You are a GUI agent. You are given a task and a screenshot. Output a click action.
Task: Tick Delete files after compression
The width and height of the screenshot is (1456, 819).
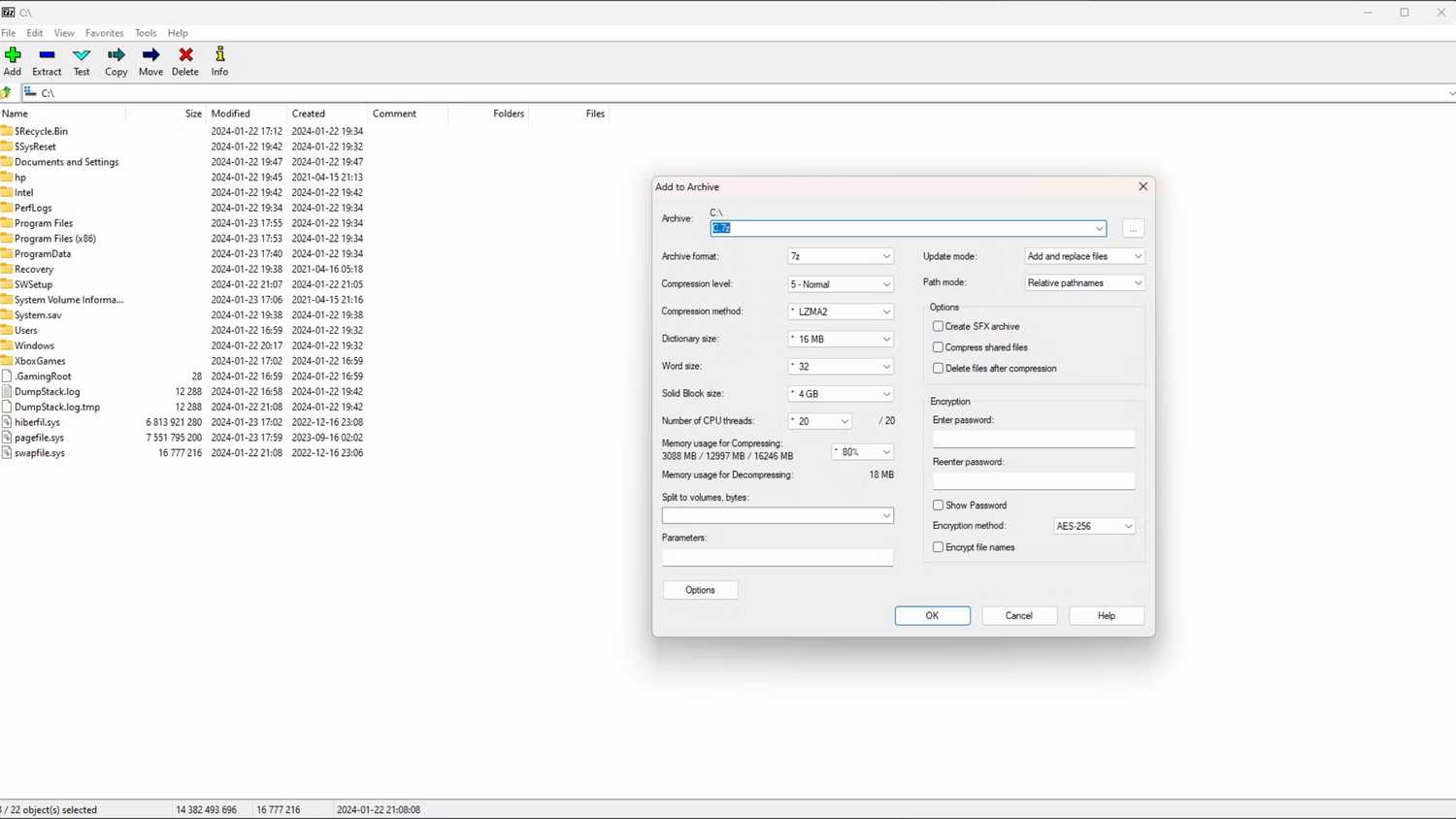[x=938, y=369]
